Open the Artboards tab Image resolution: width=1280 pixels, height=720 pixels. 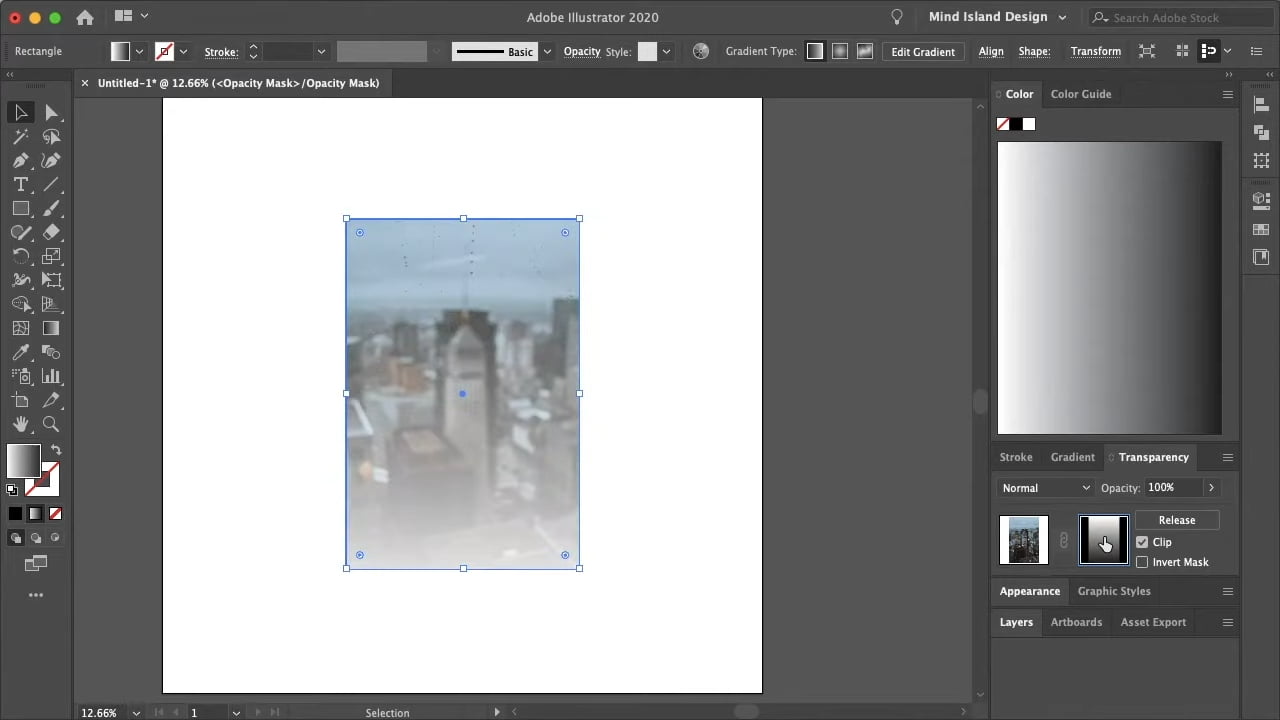pos(1076,622)
